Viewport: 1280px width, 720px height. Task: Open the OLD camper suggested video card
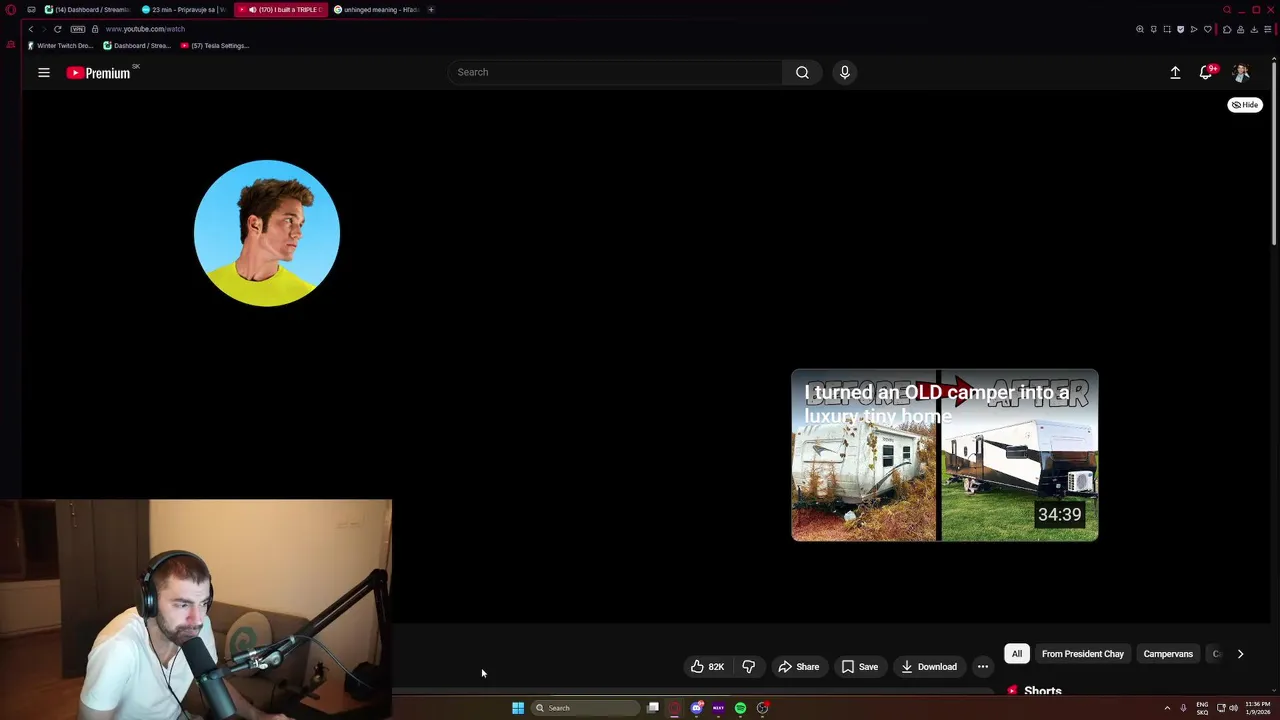945,455
